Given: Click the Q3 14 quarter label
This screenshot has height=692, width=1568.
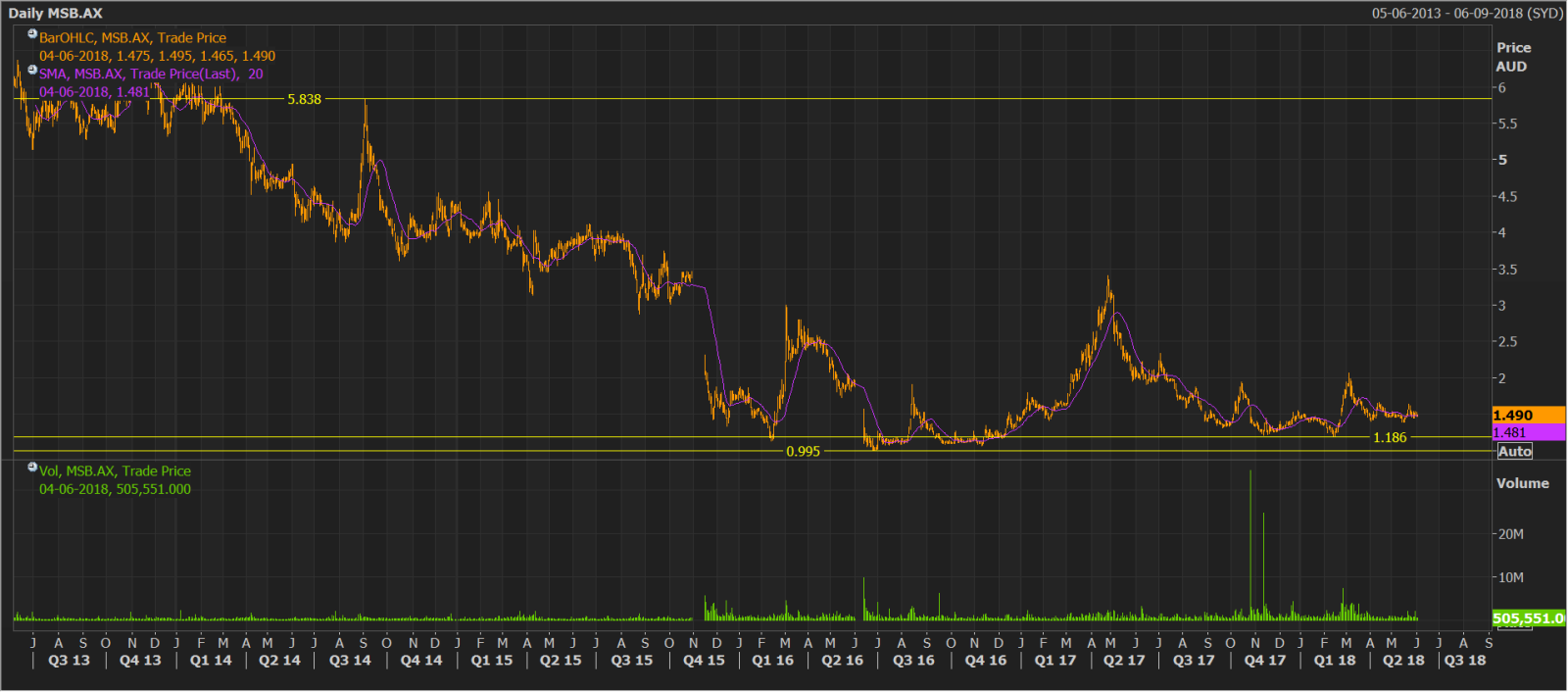Looking at the screenshot, I should point(350,661).
